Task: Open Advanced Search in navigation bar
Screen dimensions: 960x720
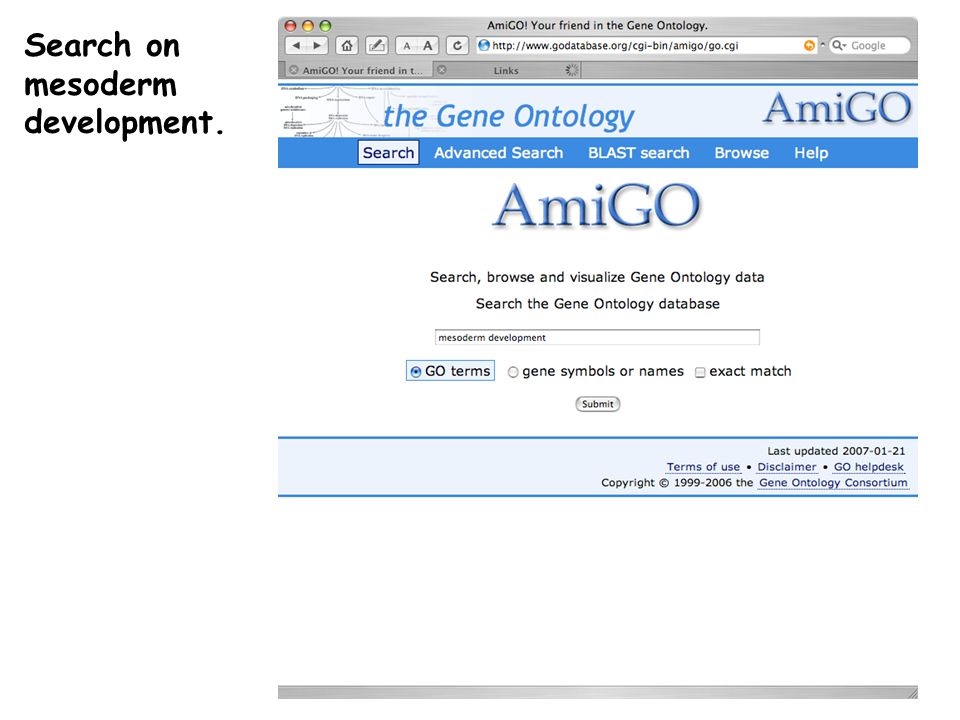Action: [x=498, y=152]
